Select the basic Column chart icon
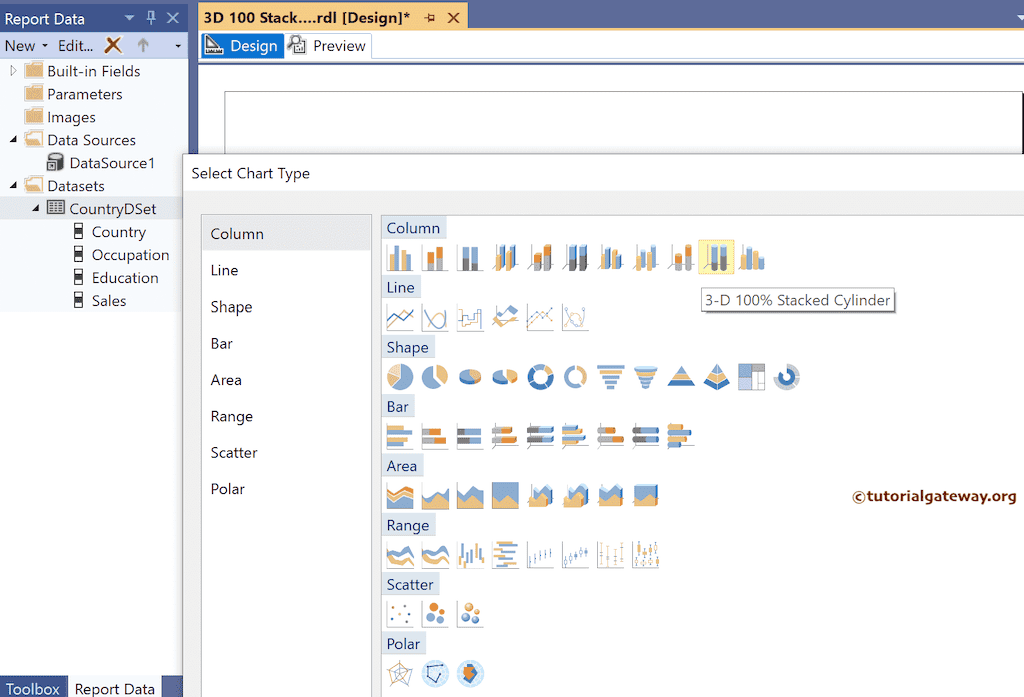This screenshot has width=1024, height=697. [x=400, y=257]
